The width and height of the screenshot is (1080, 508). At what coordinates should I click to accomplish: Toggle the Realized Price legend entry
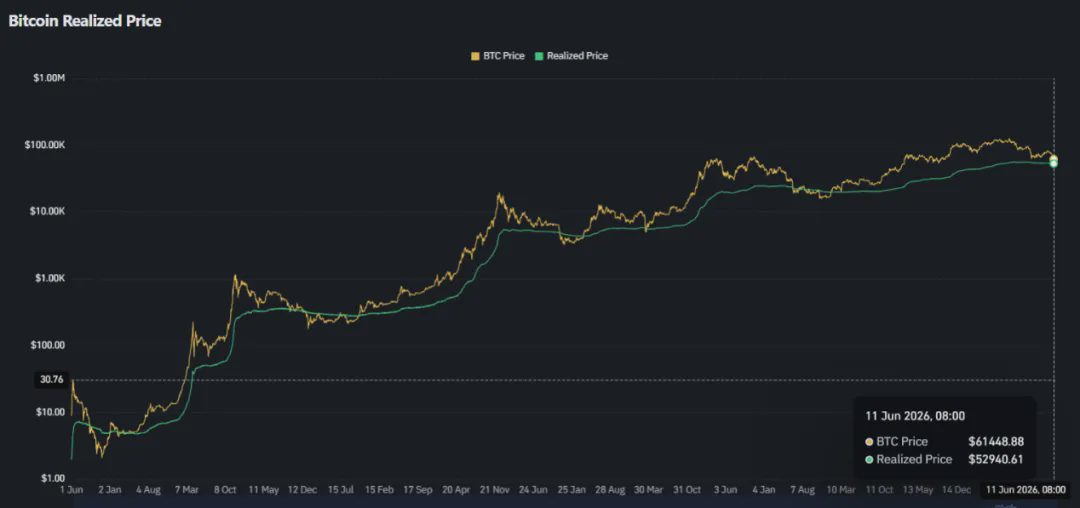pyautogui.click(x=572, y=56)
